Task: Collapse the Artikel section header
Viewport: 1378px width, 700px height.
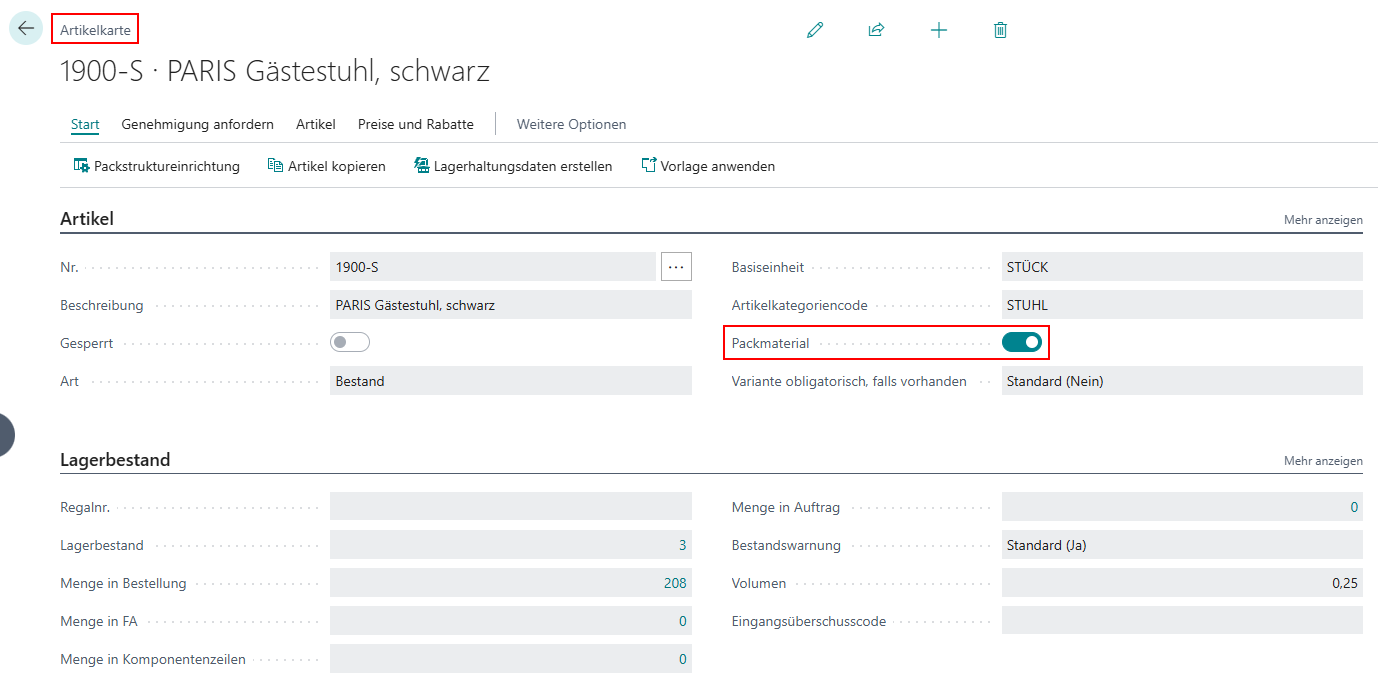Action: (x=87, y=219)
